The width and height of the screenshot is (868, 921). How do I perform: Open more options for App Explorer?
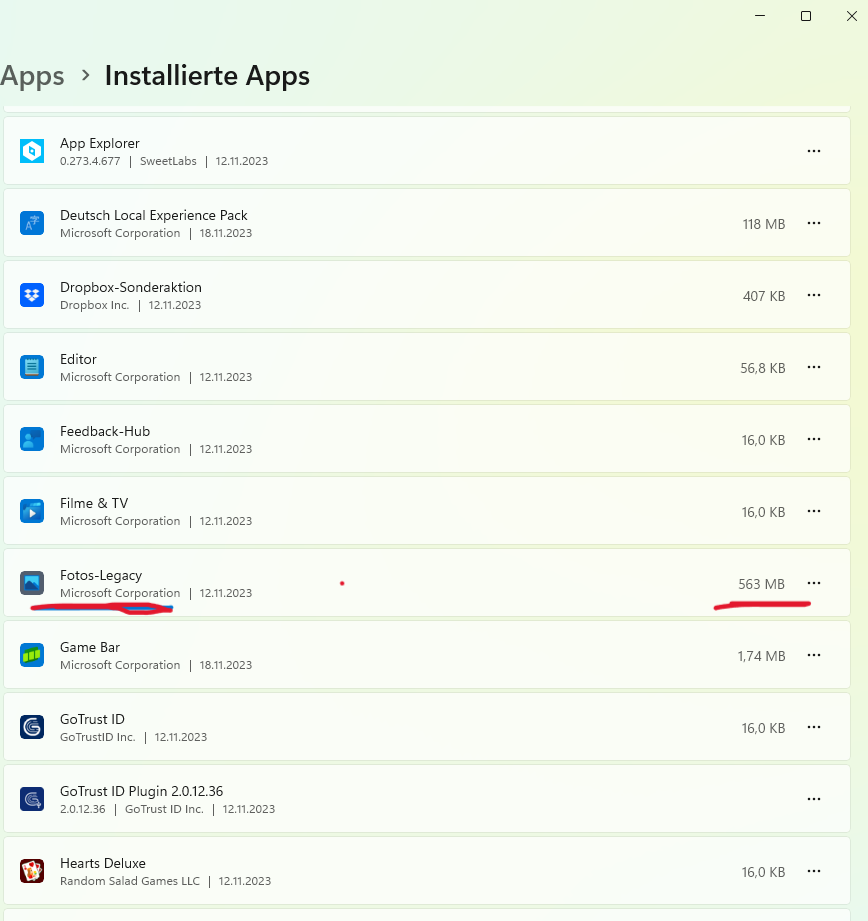pyautogui.click(x=813, y=151)
